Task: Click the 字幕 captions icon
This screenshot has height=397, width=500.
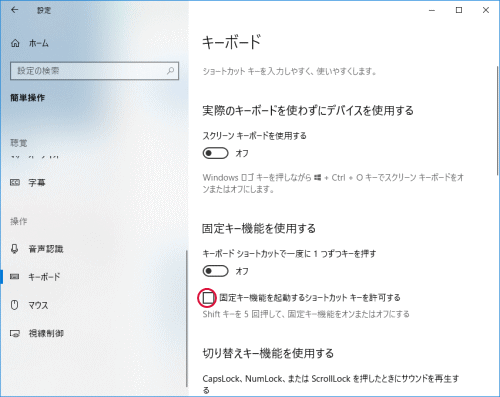Action: tap(15, 182)
